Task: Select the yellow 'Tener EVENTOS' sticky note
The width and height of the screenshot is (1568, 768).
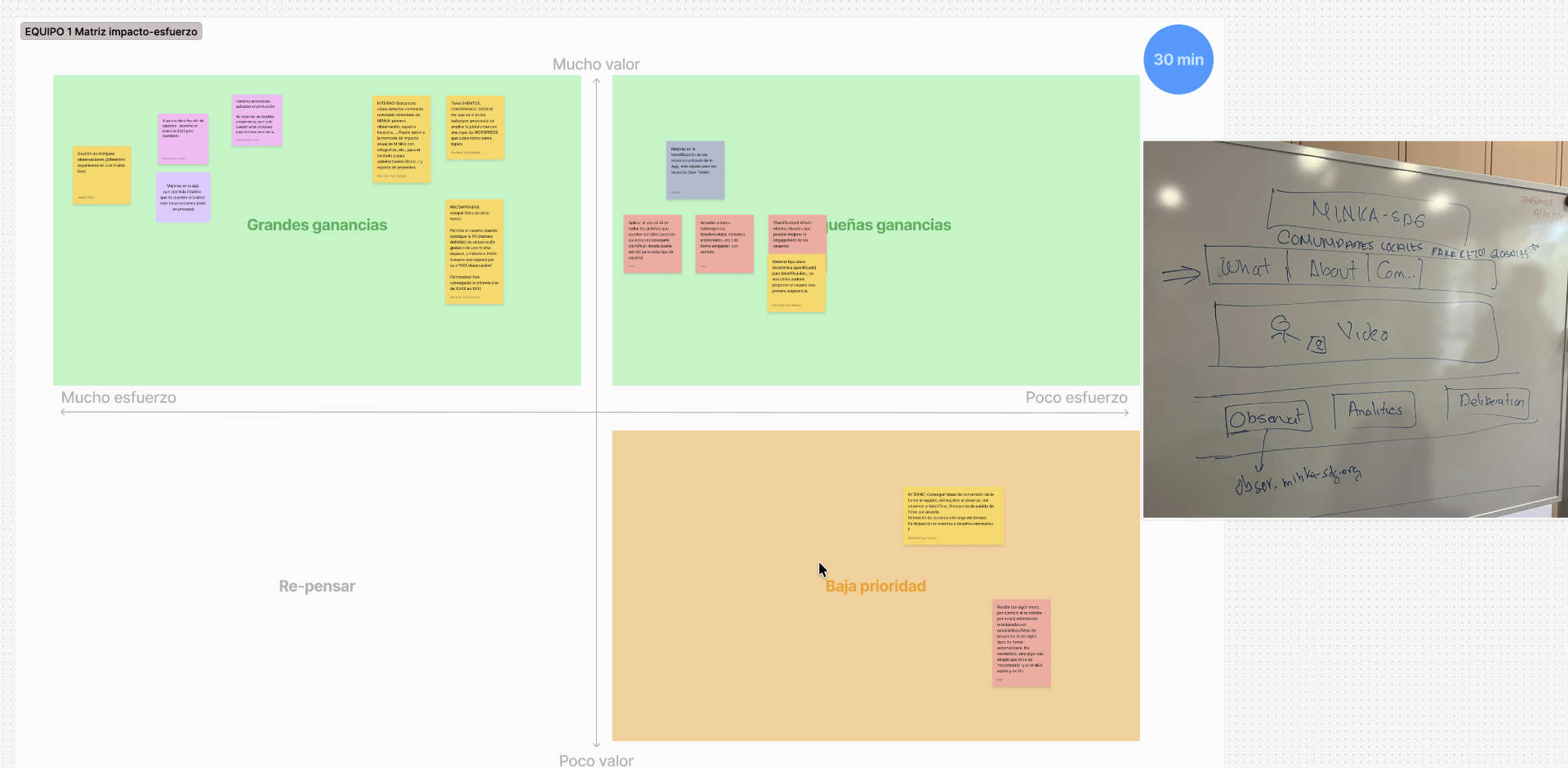Action: pos(475,127)
